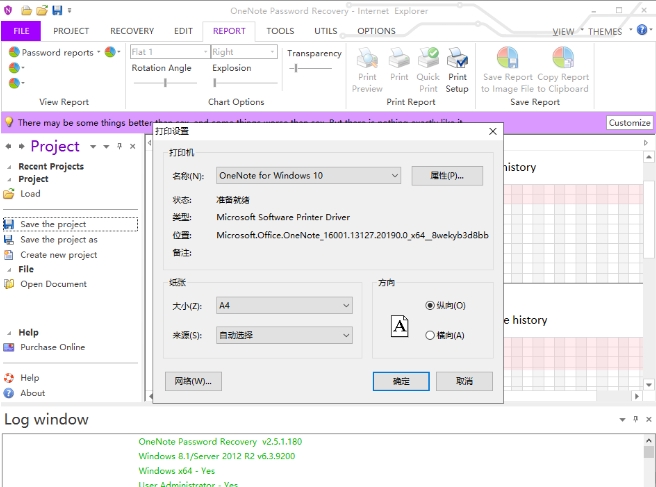Viewport: 656px width, 487px height.
Task: Click Save Report to Image File icon
Action: point(507,58)
